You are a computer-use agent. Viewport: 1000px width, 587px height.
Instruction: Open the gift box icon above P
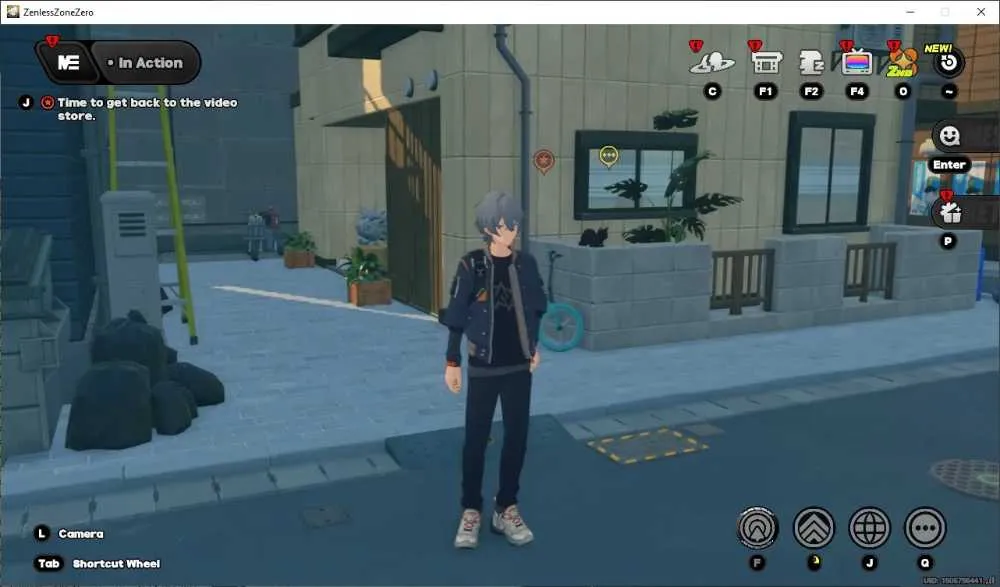pos(950,213)
